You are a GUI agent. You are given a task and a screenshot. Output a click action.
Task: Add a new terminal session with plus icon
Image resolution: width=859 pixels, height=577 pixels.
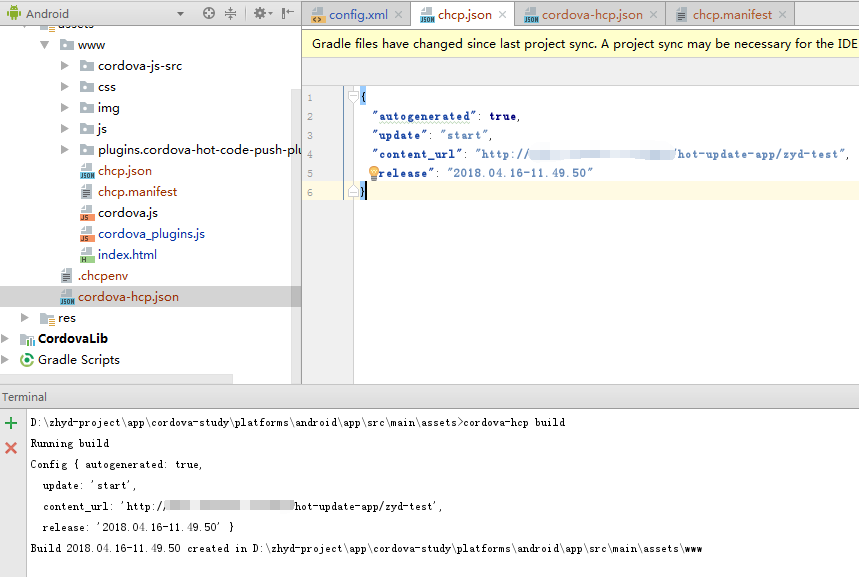tap(11, 423)
